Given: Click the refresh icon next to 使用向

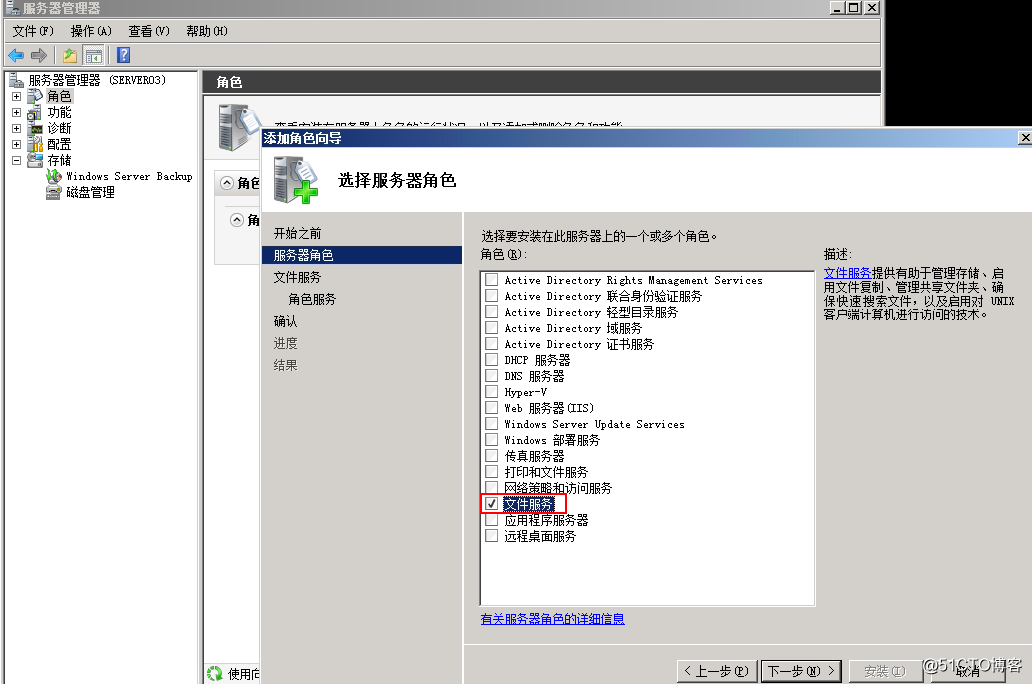Looking at the screenshot, I should coord(215,673).
